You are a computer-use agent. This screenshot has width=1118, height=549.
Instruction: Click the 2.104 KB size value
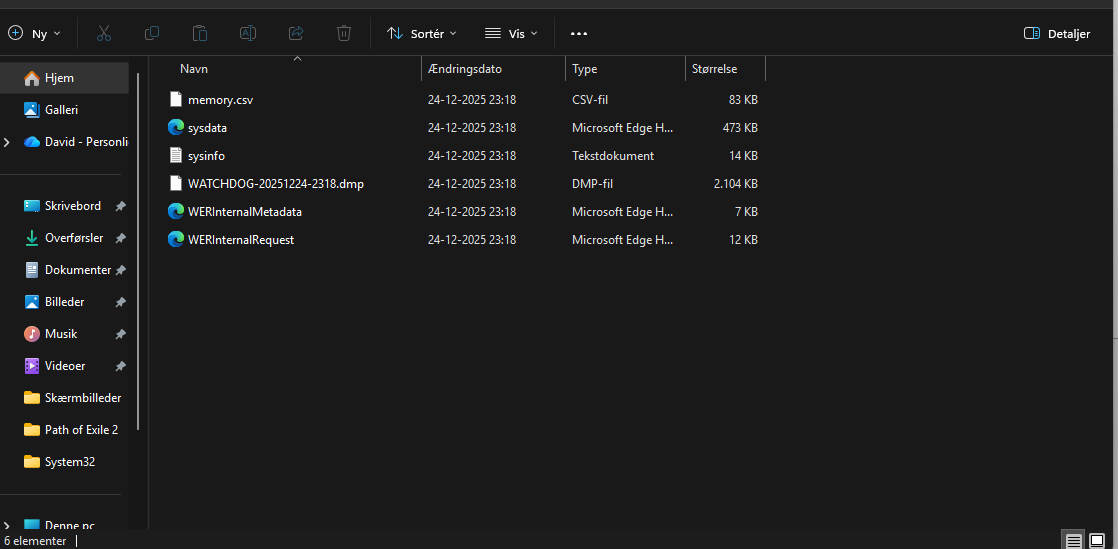735,183
